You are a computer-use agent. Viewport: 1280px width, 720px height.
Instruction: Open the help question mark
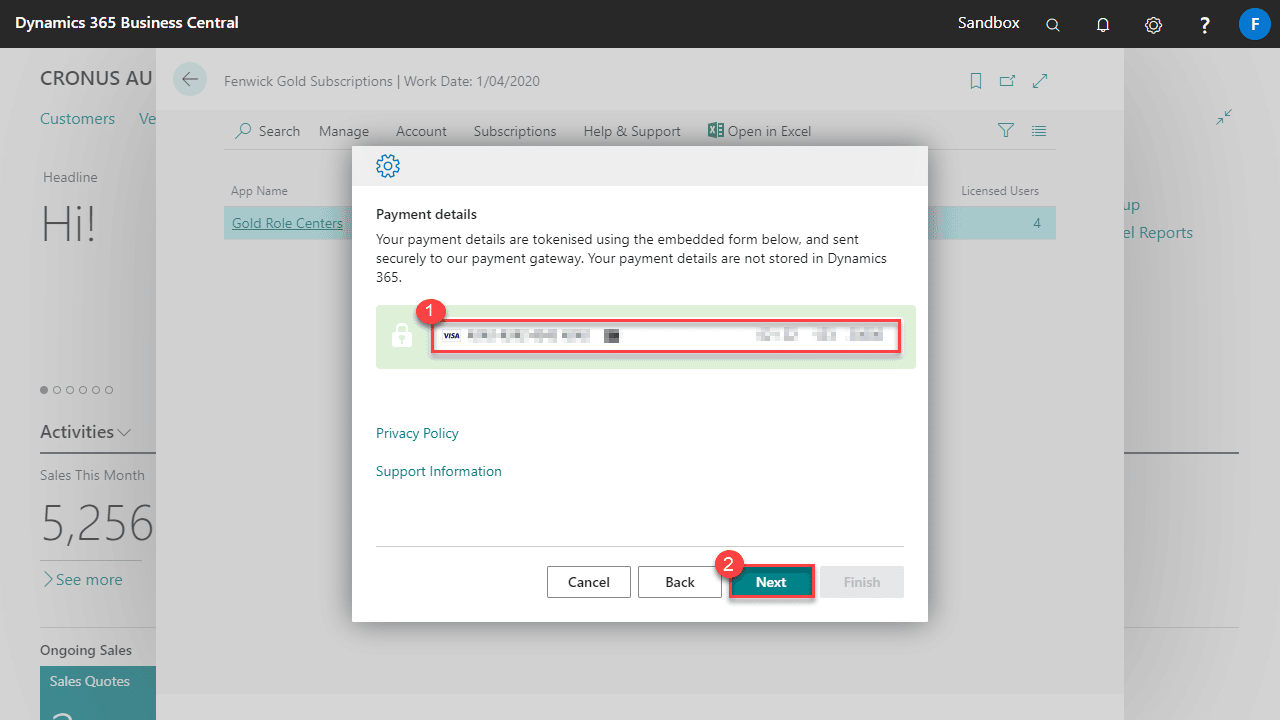1205,25
